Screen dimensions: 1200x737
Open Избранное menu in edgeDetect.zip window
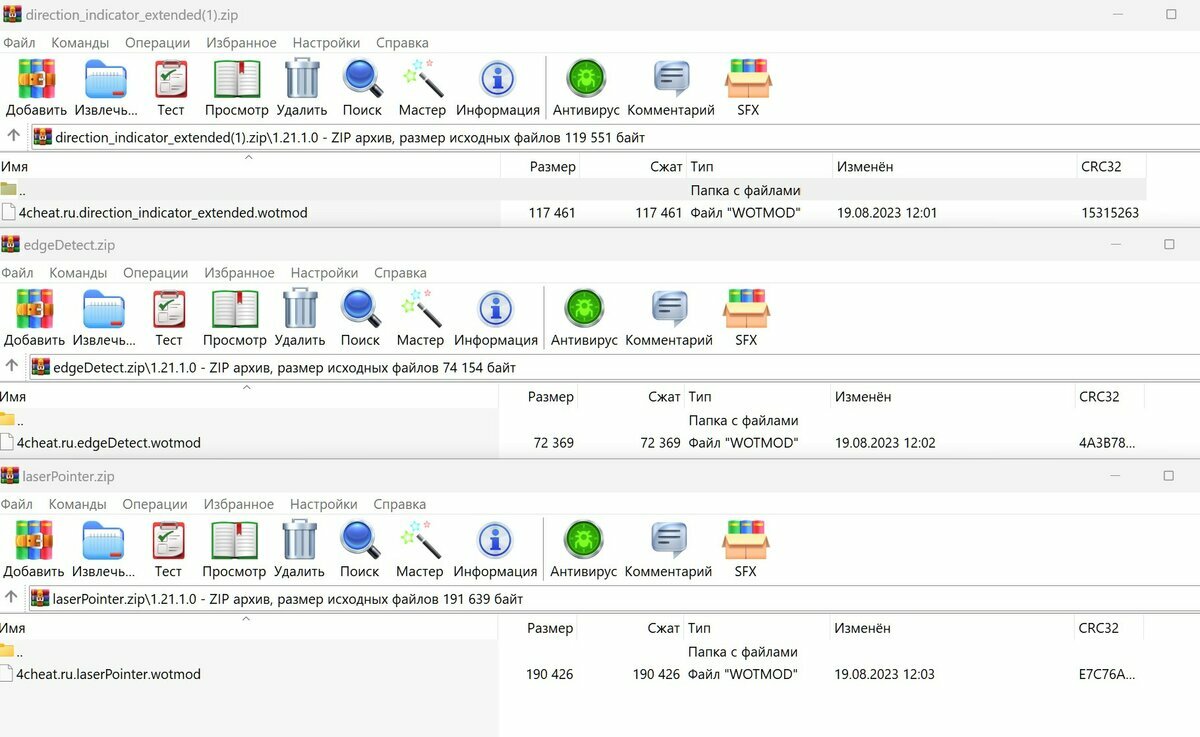(238, 273)
